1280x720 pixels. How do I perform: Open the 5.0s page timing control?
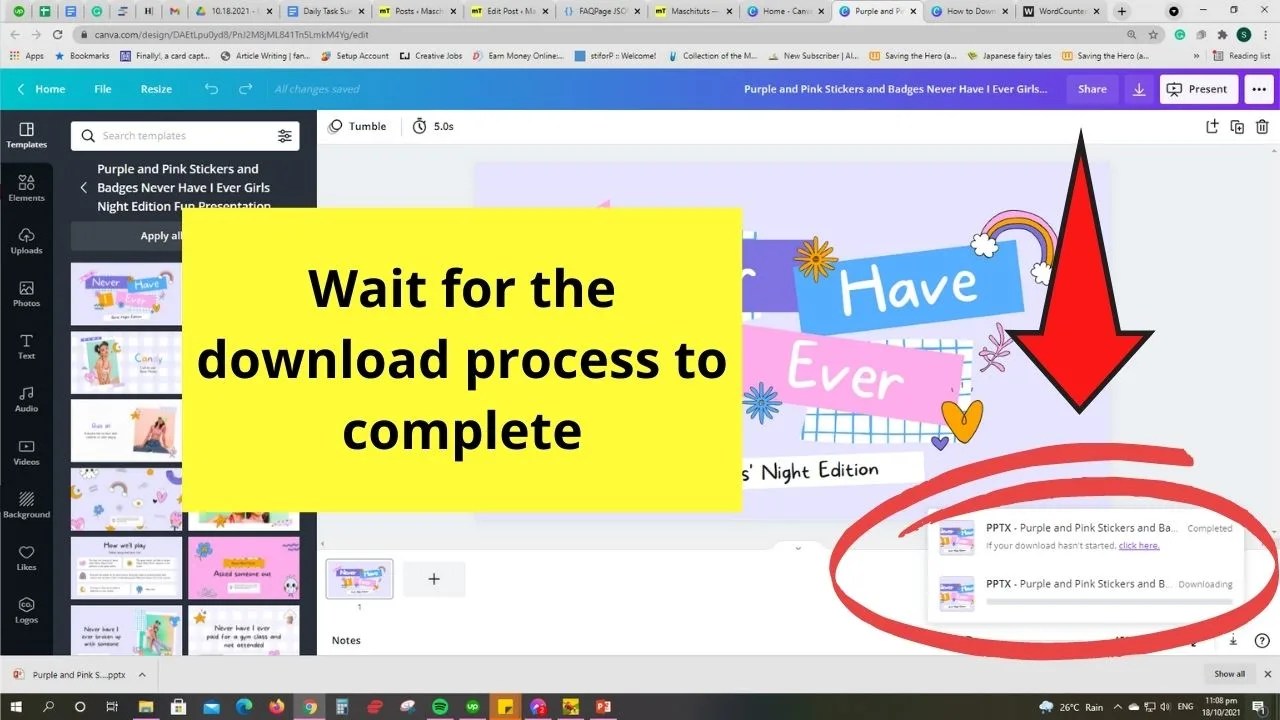click(433, 126)
